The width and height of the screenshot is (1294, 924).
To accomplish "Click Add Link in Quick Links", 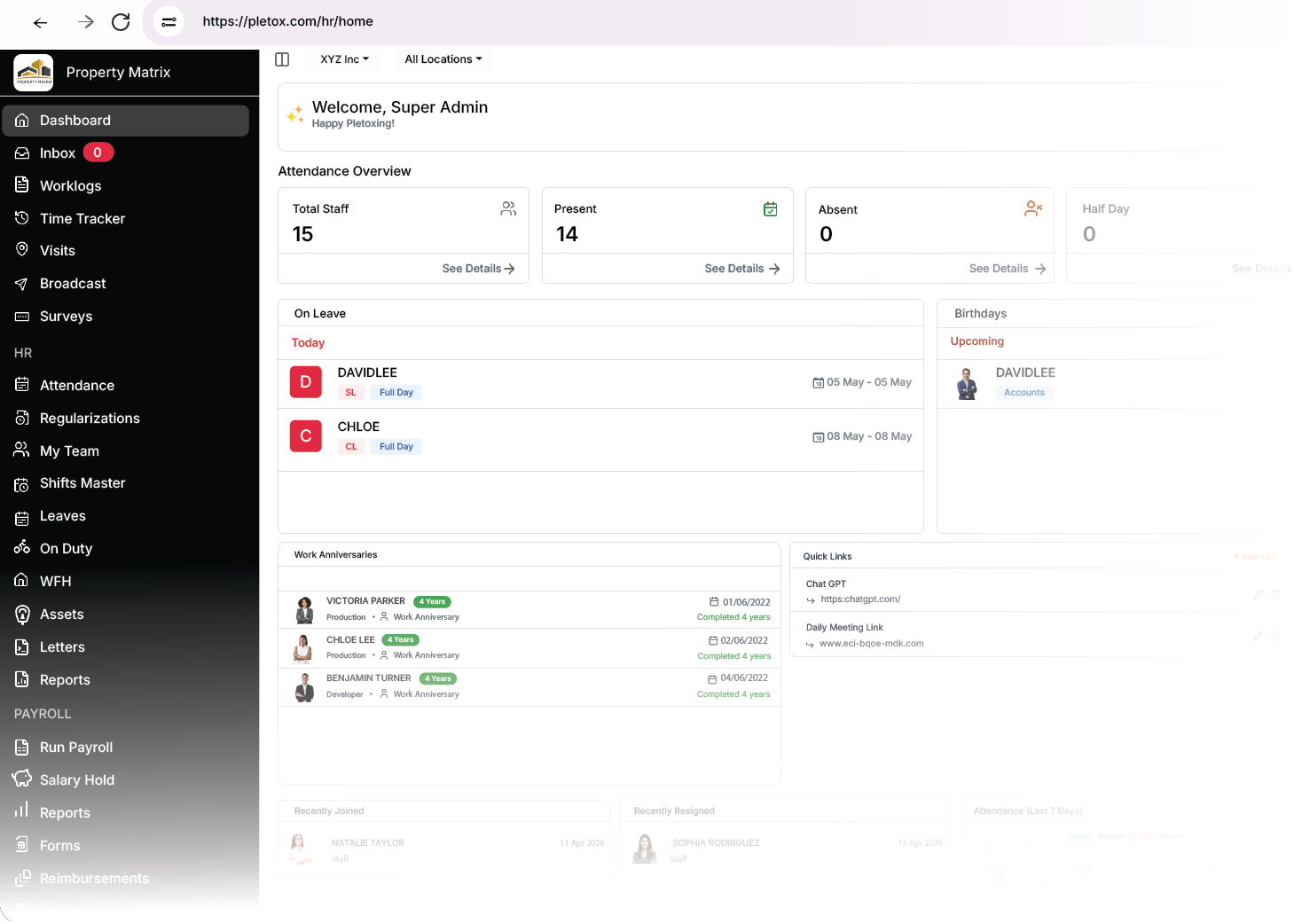I will [x=1255, y=557].
